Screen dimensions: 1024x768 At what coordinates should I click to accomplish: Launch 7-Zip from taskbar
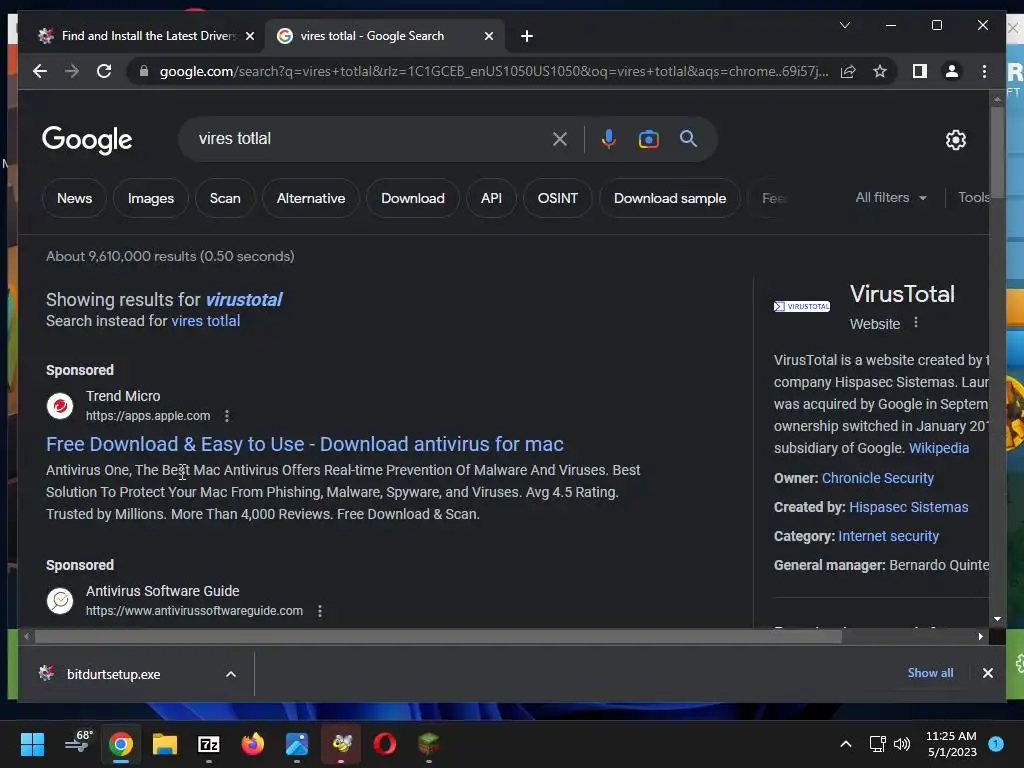click(x=208, y=744)
